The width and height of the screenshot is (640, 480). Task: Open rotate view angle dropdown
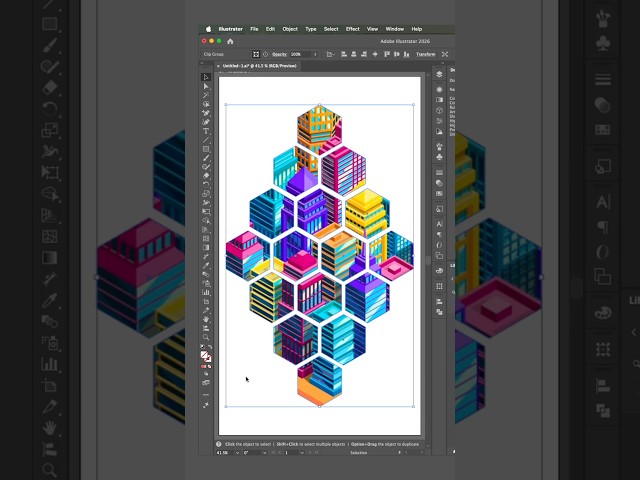coord(264,453)
